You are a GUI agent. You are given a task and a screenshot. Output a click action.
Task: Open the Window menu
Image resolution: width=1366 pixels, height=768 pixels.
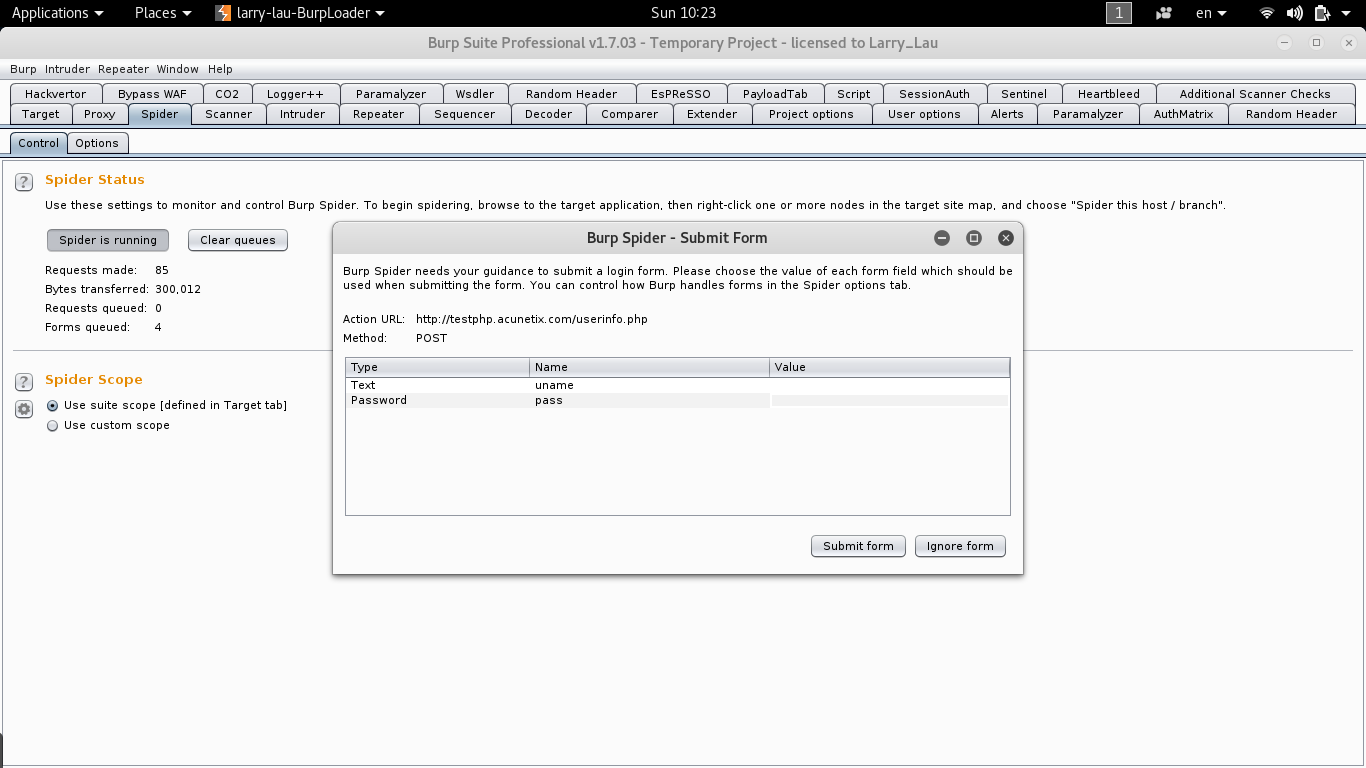(177, 69)
